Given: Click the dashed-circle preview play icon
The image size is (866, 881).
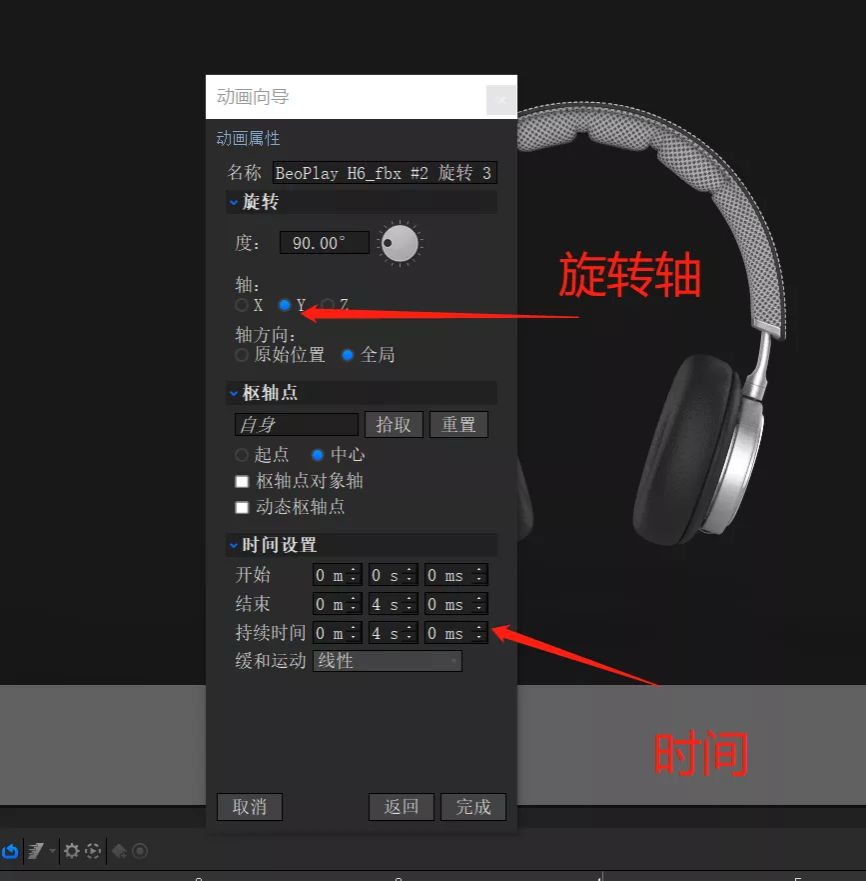Looking at the screenshot, I should coord(93,851).
